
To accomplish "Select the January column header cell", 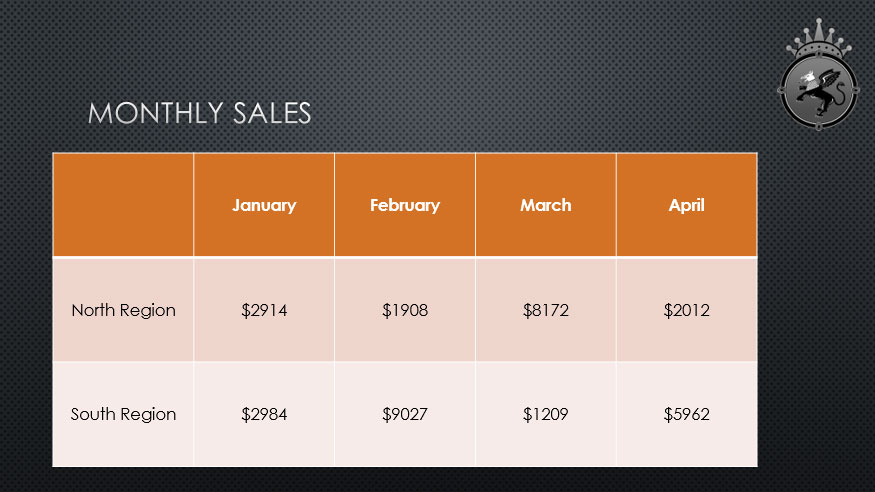I will click(264, 205).
